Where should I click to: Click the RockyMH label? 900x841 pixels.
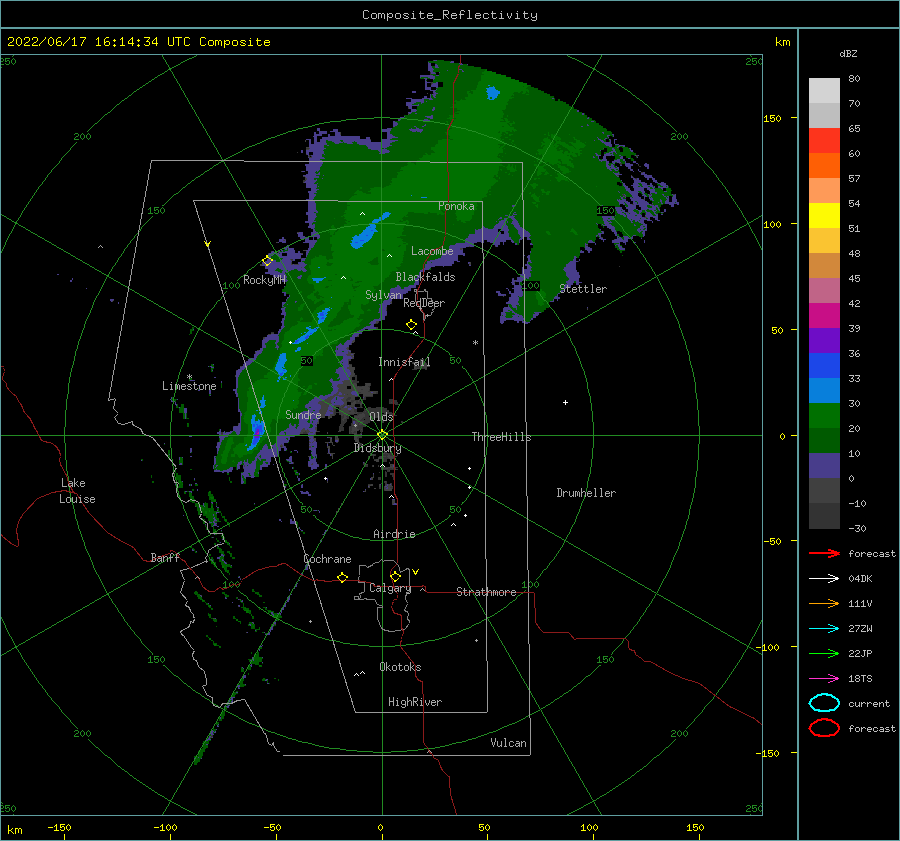click(264, 280)
